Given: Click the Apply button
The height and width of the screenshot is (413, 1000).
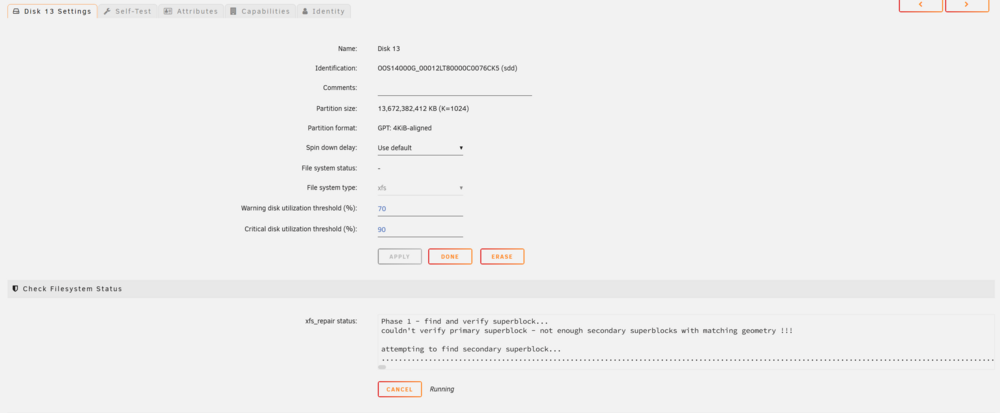Looking at the screenshot, I should tap(400, 256).
